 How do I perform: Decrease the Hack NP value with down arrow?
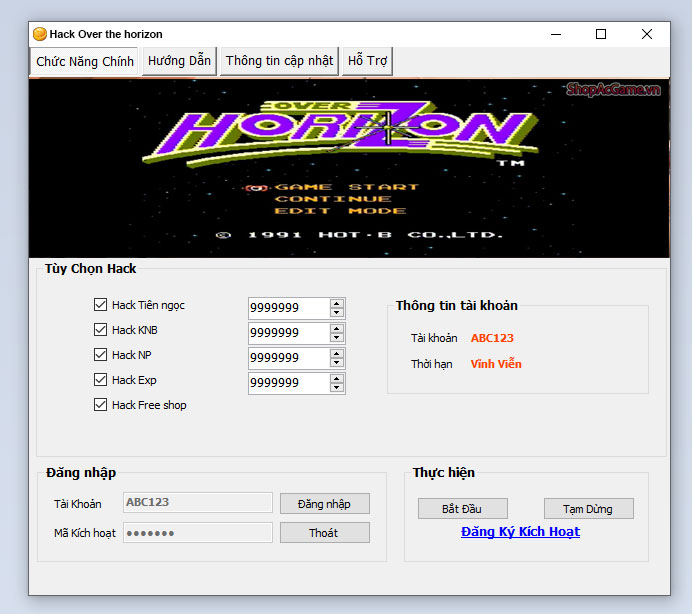click(337, 363)
